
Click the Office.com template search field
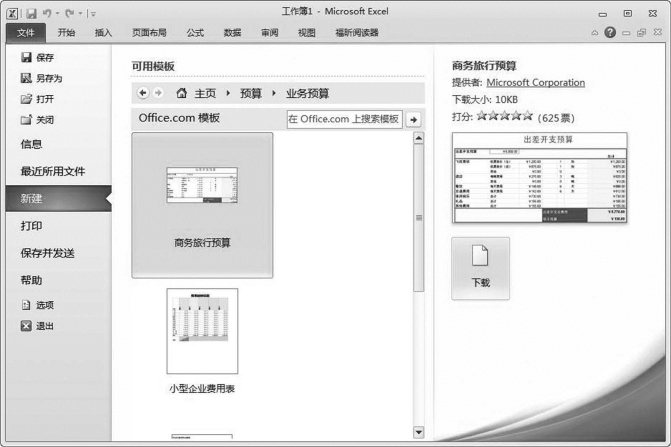(344, 119)
